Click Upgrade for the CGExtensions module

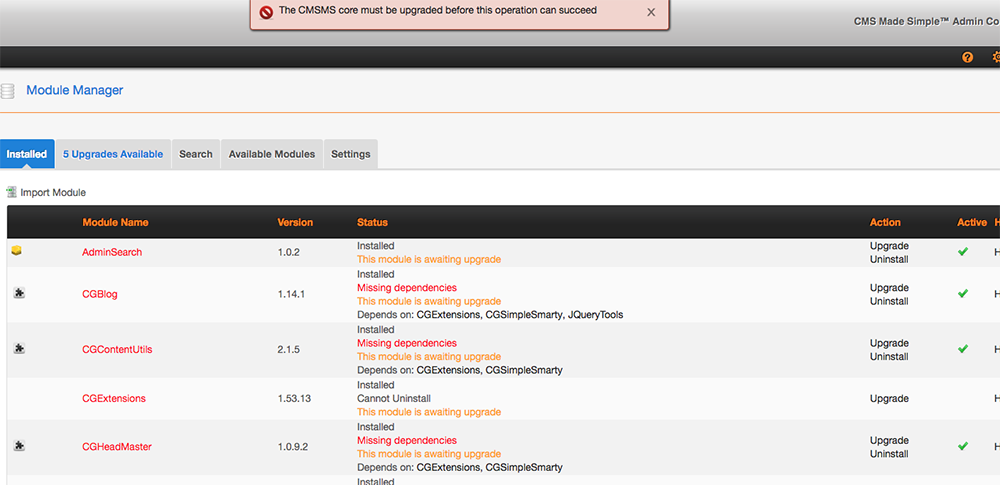coord(889,398)
